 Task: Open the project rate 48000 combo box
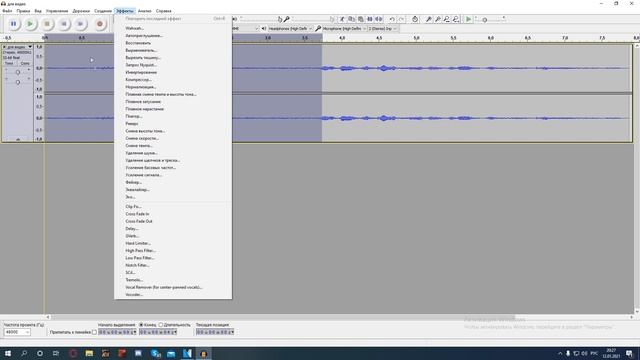(17, 332)
